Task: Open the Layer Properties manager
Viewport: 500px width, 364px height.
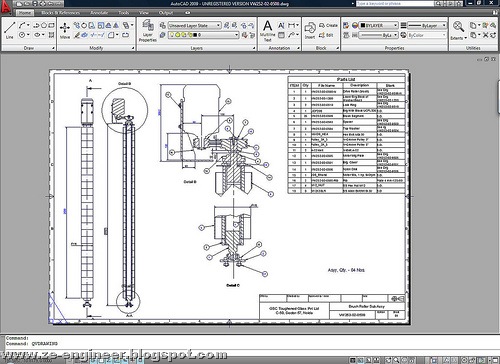Action: [148, 30]
